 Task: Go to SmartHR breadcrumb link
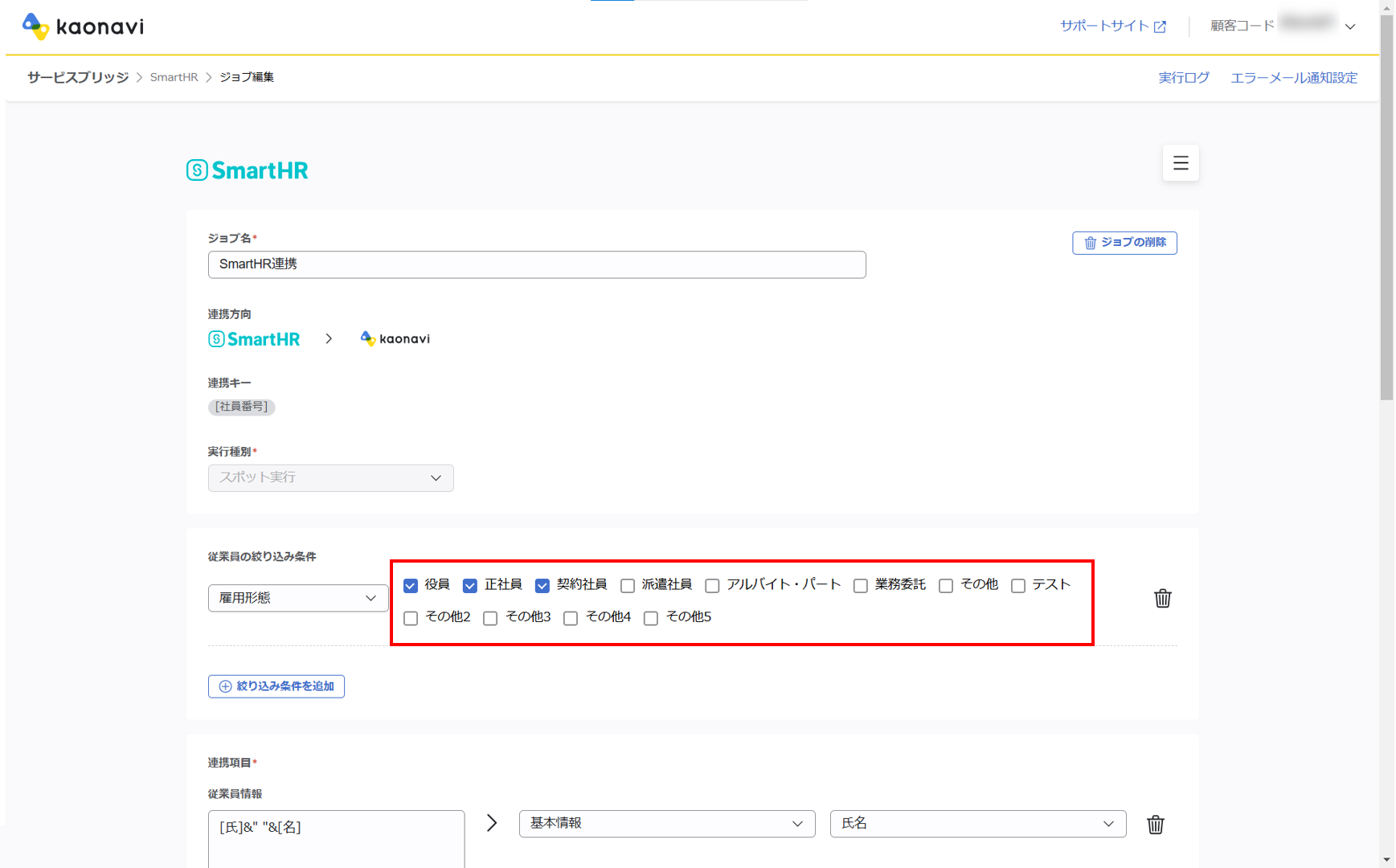174,77
